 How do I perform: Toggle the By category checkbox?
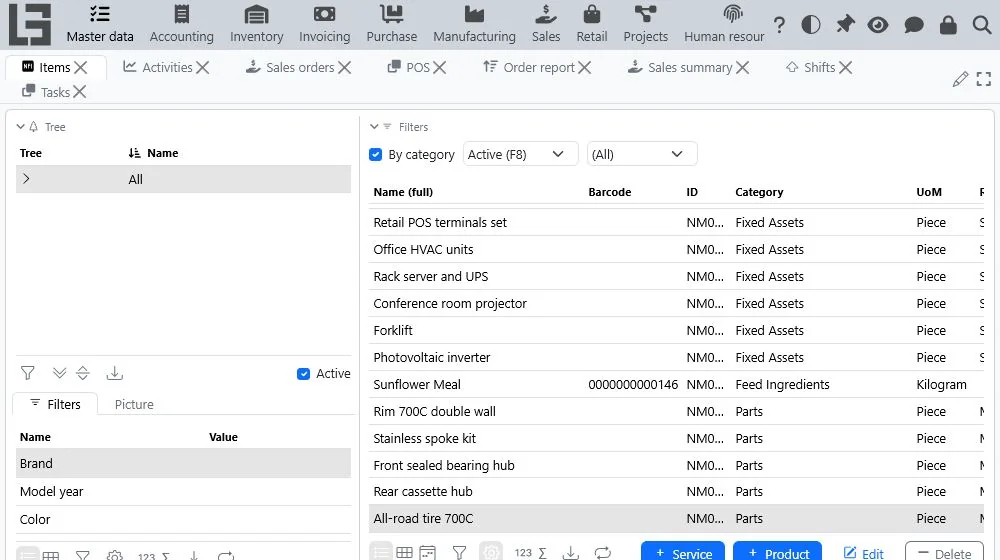pos(376,154)
